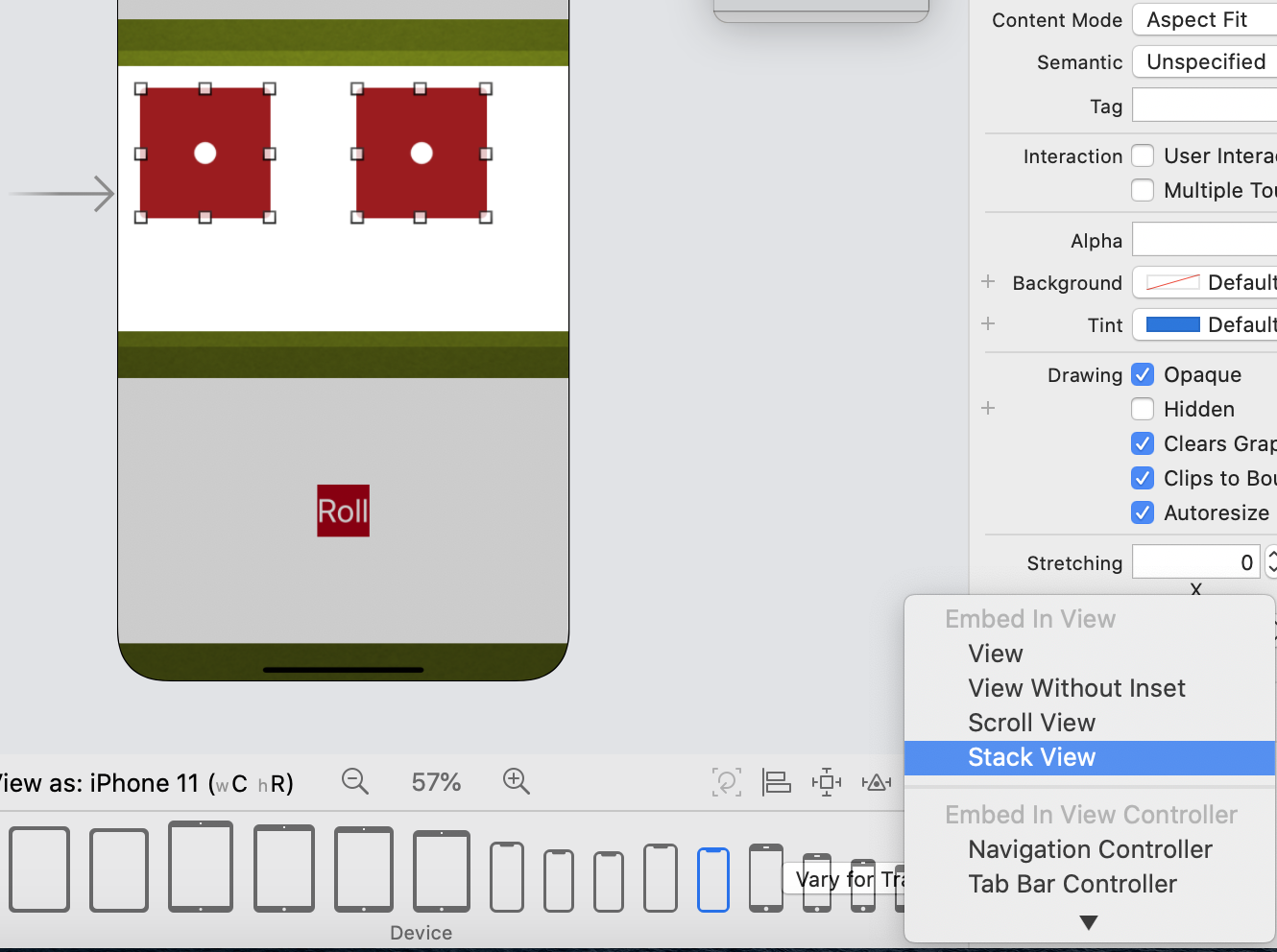This screenshot has height=952, width=1277.
Task: Open the Background color dropdown
Action: (x=1205, y=282)
